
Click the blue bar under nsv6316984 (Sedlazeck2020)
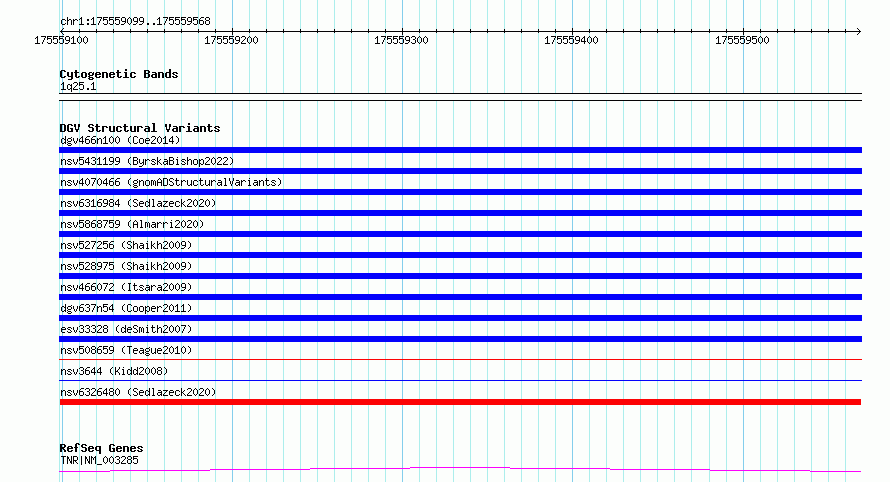coord(460,213)
